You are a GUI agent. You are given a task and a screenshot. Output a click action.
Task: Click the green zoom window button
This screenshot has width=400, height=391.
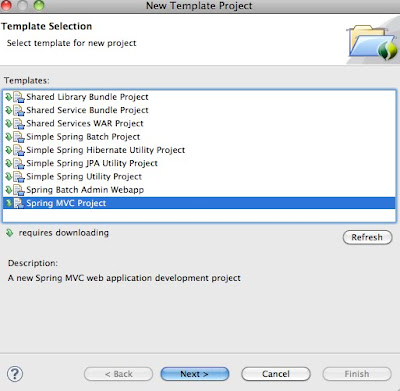click(39, 5)
